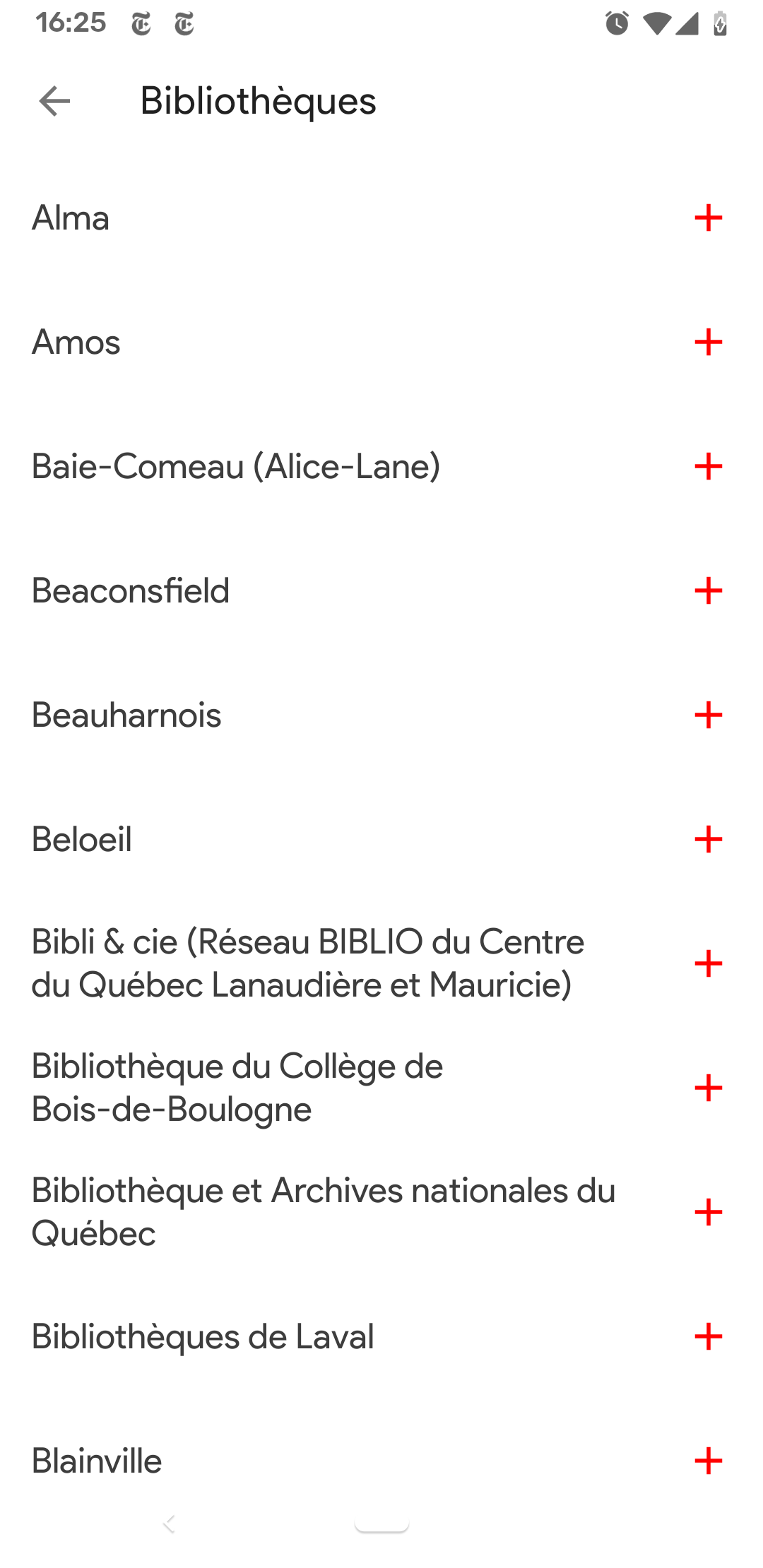Add Amos library using red plus
Image resolution: width=763 pixels, height=1568 pixels.
708,342
